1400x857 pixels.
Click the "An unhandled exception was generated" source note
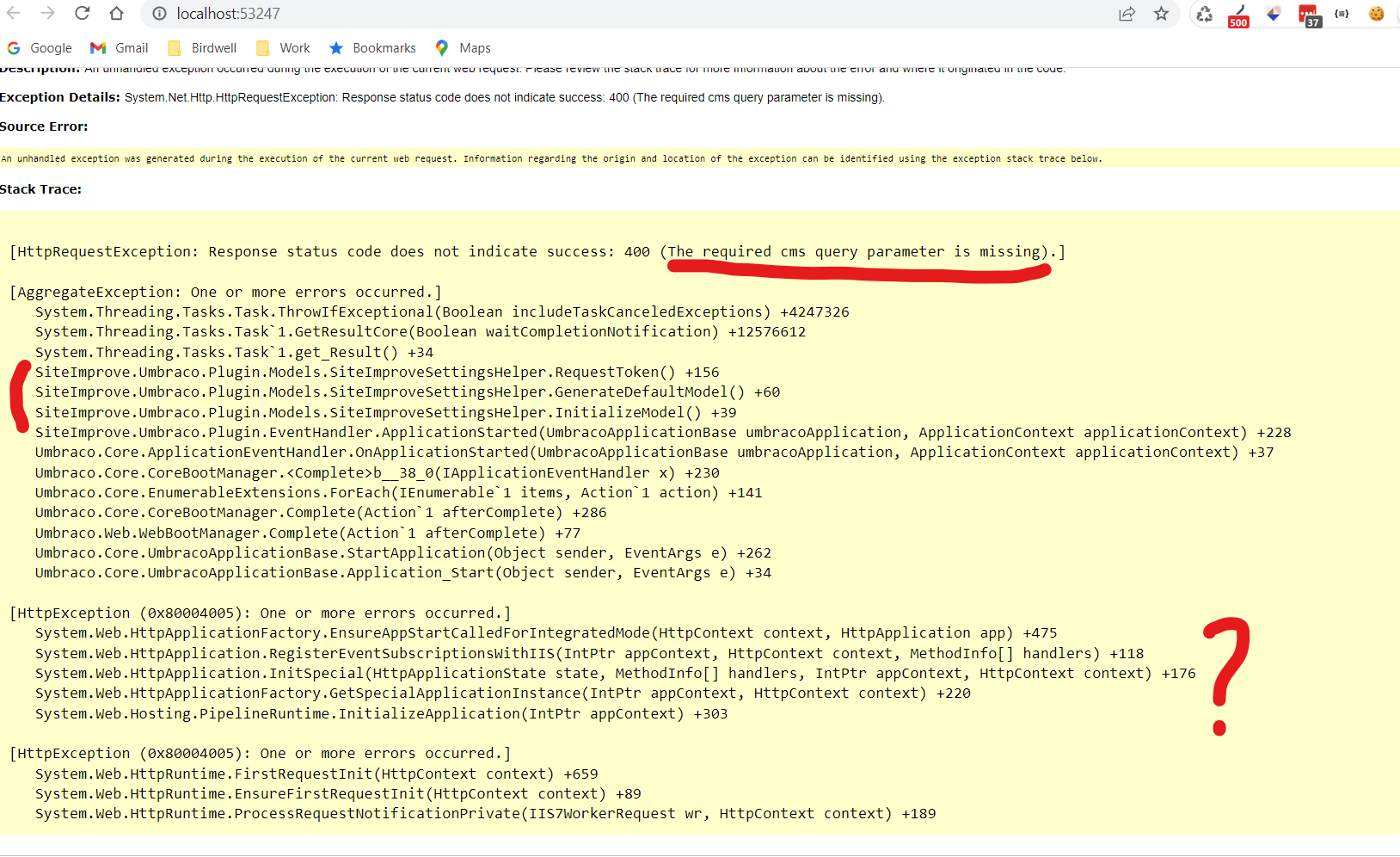(x=551, y=158)
